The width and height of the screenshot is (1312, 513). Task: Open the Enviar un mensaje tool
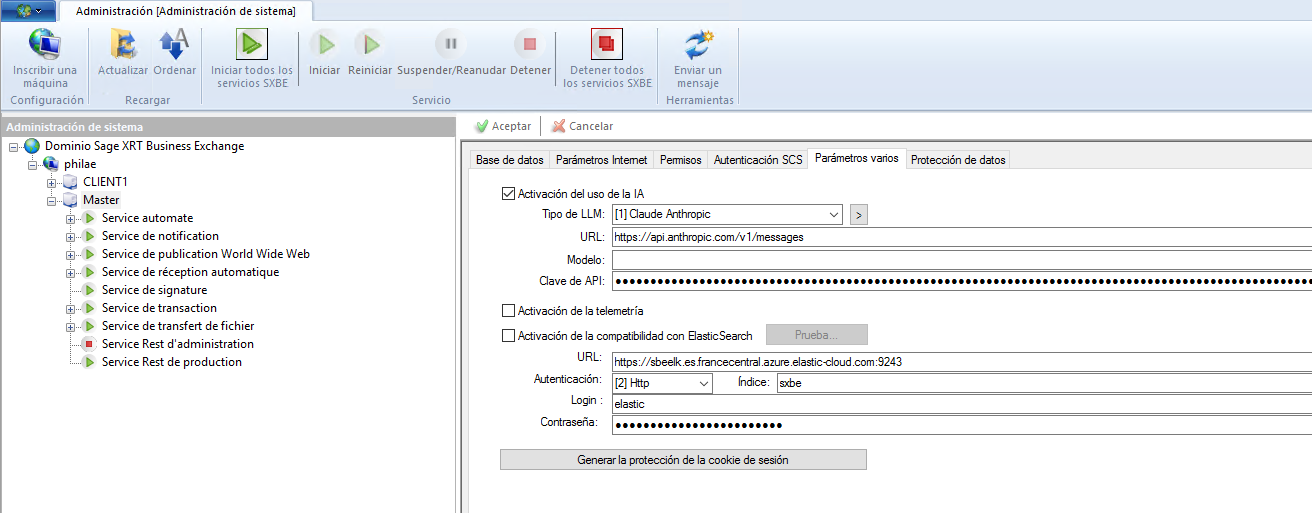click(x=697, y=44)
